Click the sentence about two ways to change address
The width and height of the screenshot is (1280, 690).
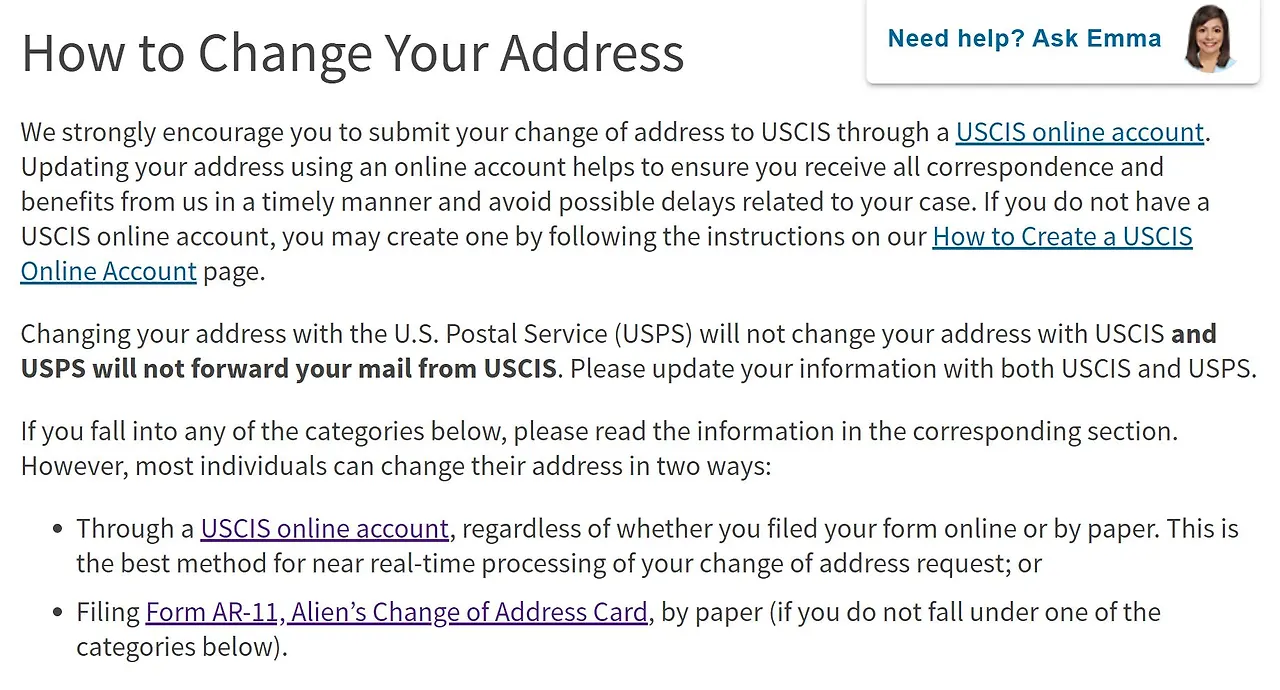[x=599, y=448]
